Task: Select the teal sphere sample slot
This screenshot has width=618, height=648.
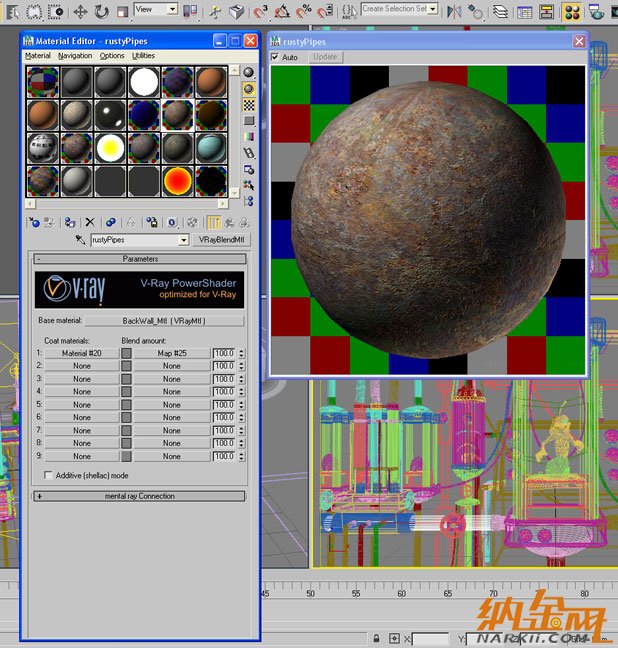Action: pyautogui.click(x=211, y=148)
